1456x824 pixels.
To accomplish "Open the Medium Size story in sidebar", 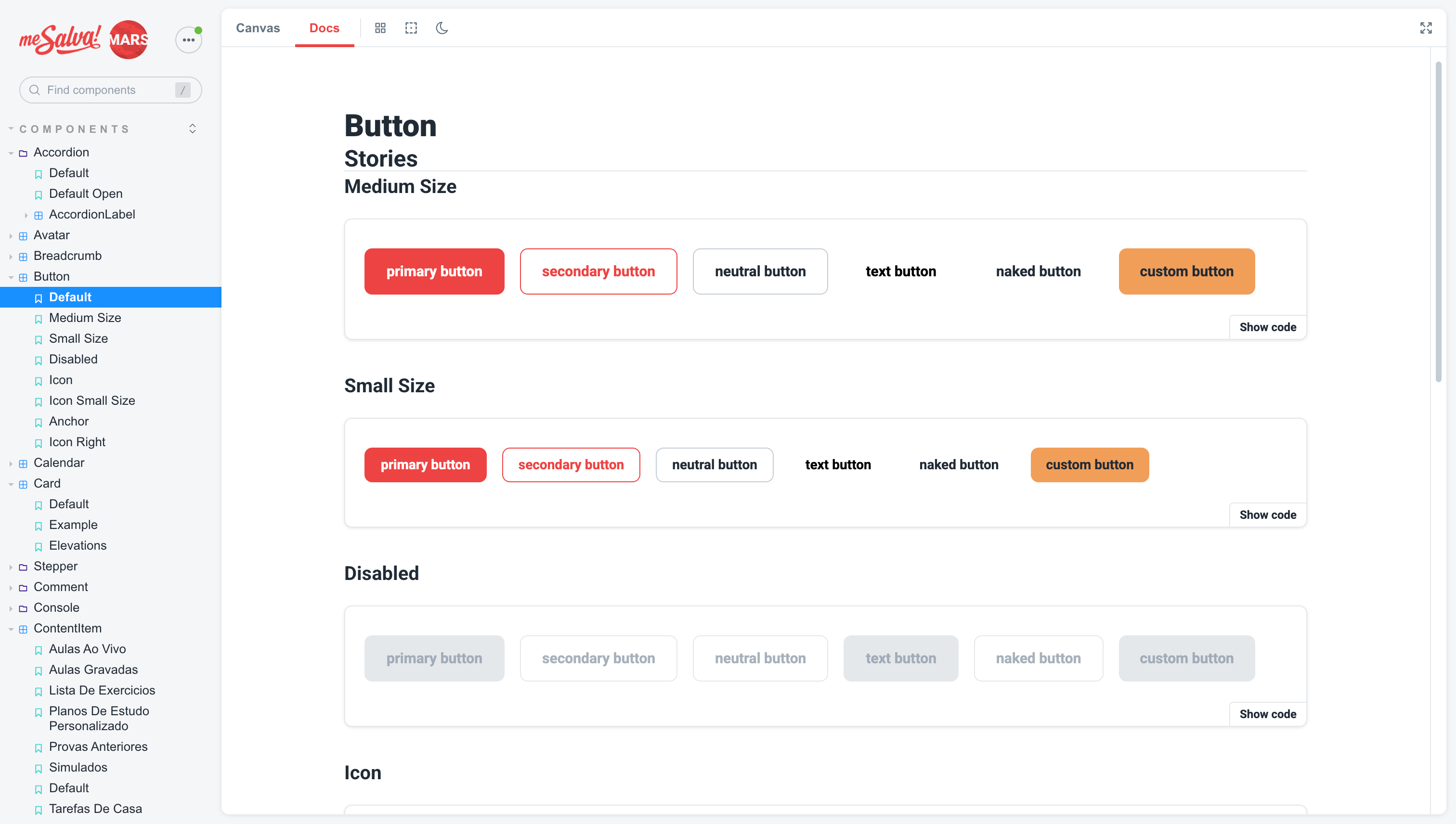I will point(85,318).
